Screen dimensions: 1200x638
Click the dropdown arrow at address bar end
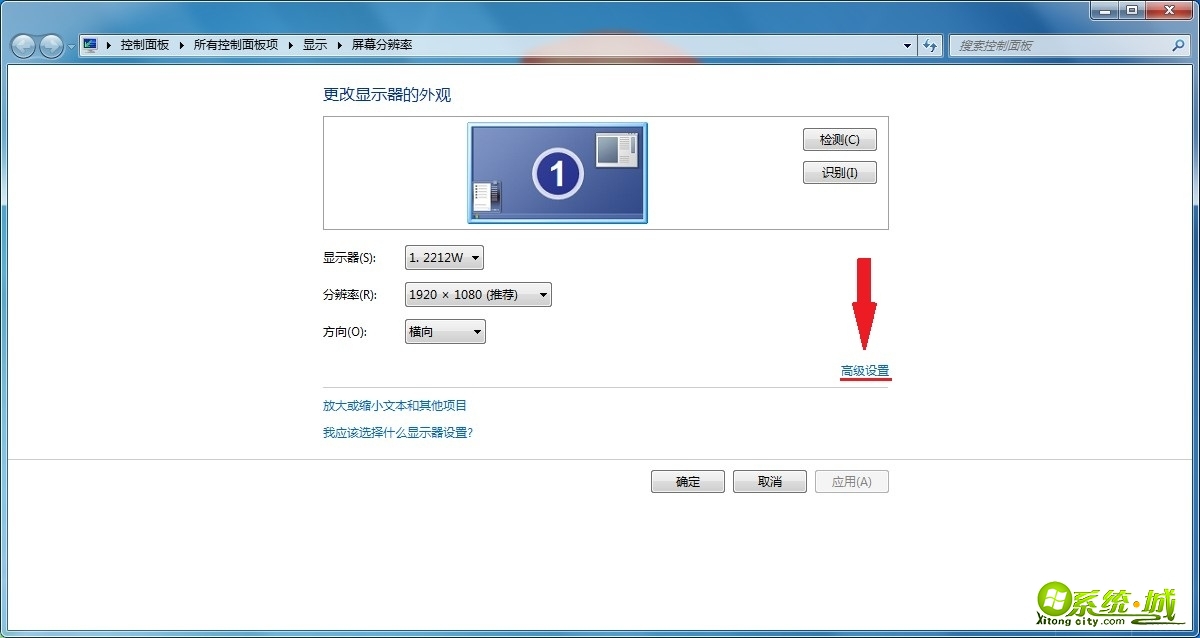click(x=906, y=45)
